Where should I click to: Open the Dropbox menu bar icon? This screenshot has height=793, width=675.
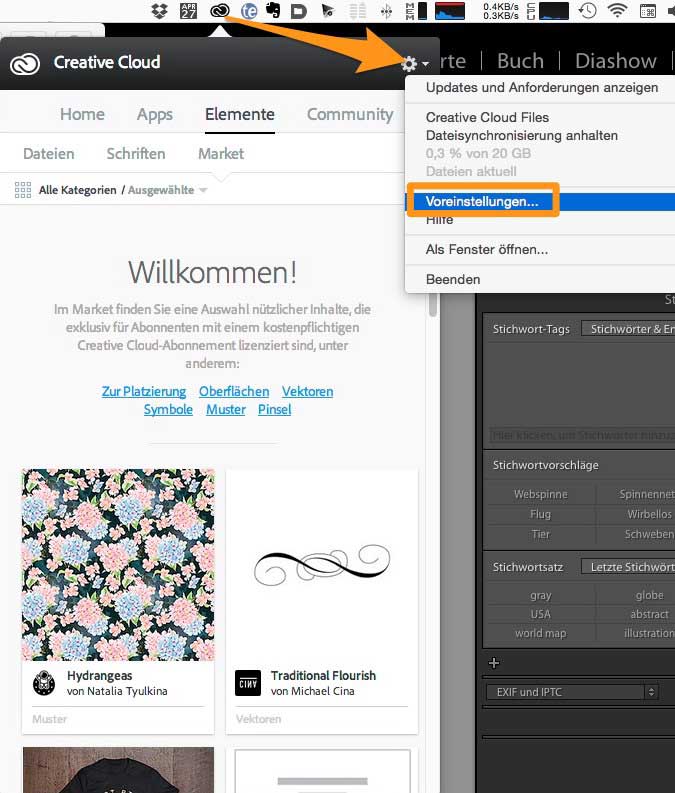coord(160,11)
